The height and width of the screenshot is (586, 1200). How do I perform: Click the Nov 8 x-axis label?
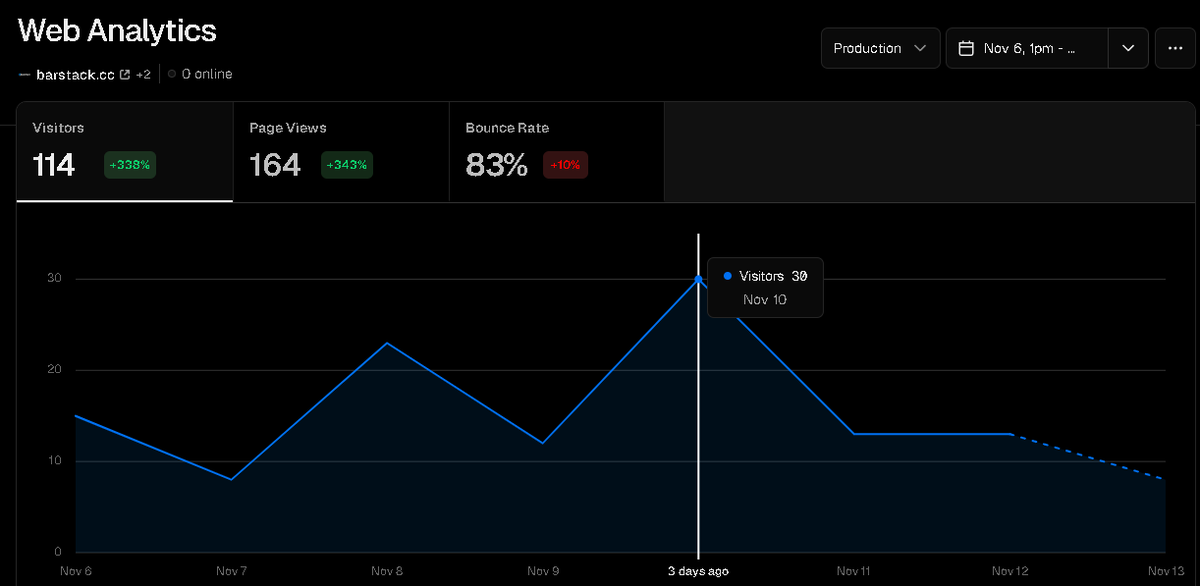point(387,571)
